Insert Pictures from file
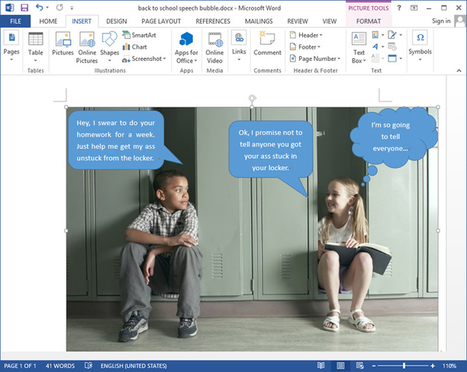This screenshot has width=467, height=372. coord(63,44)
